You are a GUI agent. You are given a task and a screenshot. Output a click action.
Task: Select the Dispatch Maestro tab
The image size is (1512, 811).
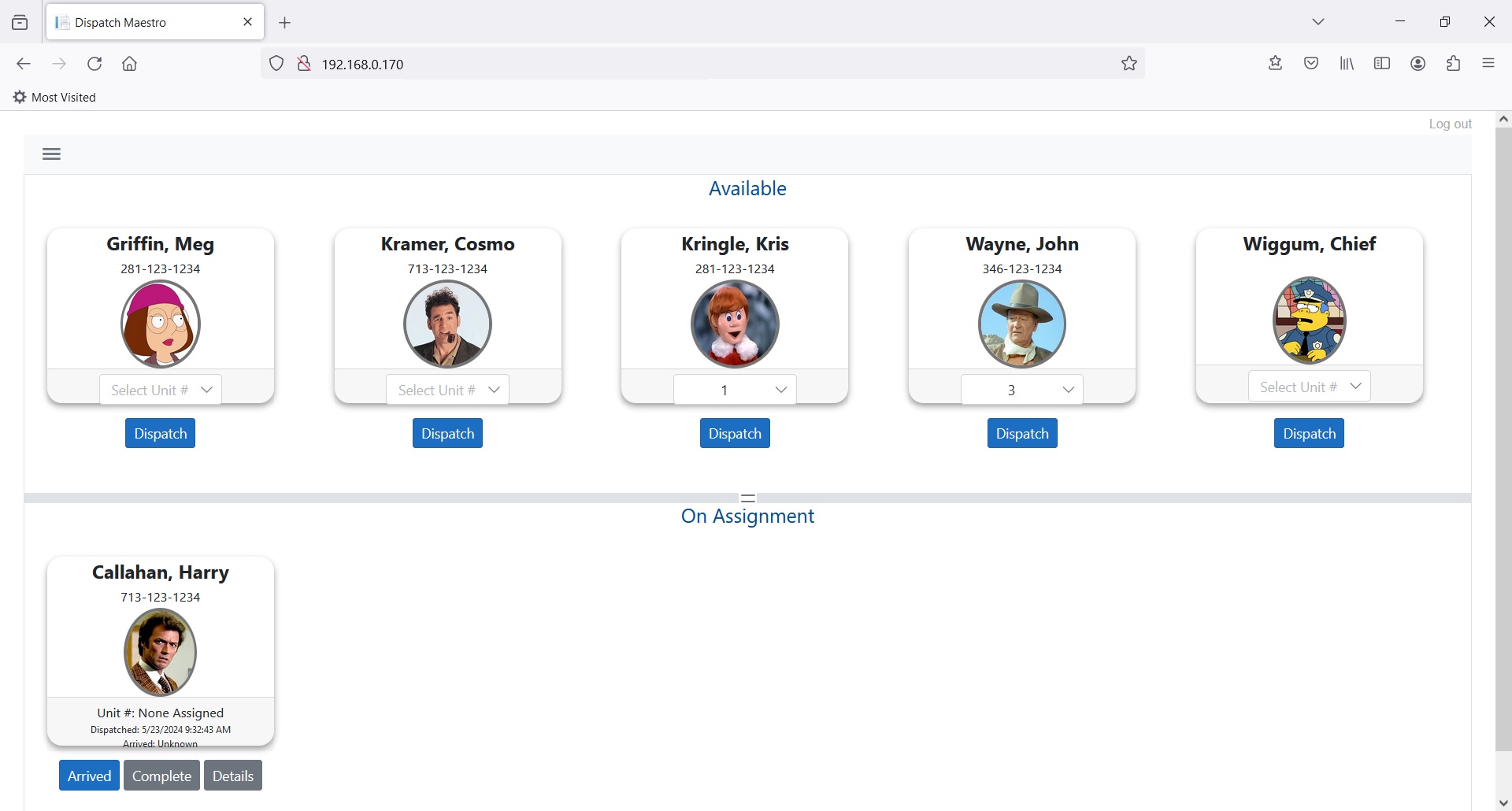155,22
